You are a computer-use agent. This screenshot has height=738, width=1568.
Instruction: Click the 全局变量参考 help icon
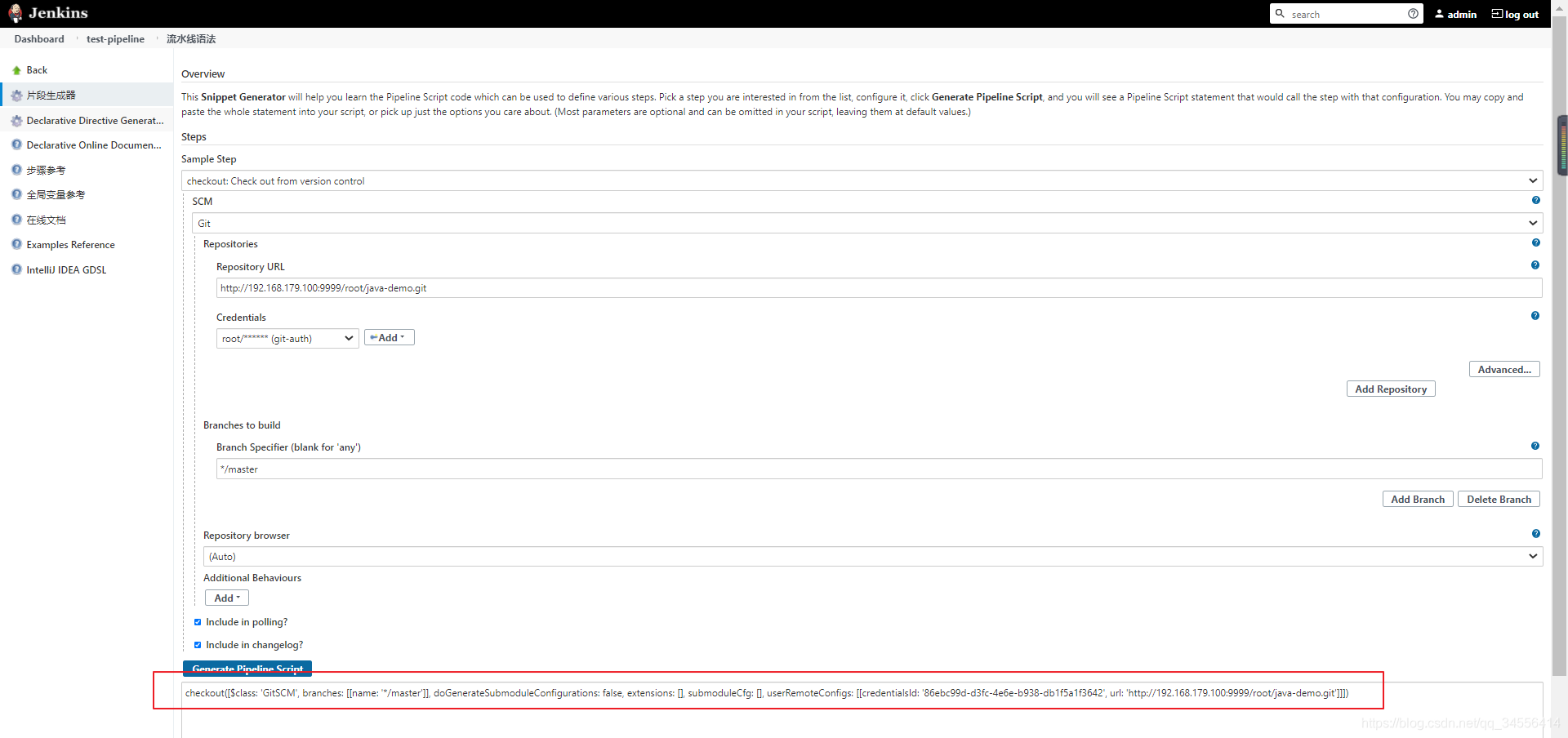pos(16,194)
